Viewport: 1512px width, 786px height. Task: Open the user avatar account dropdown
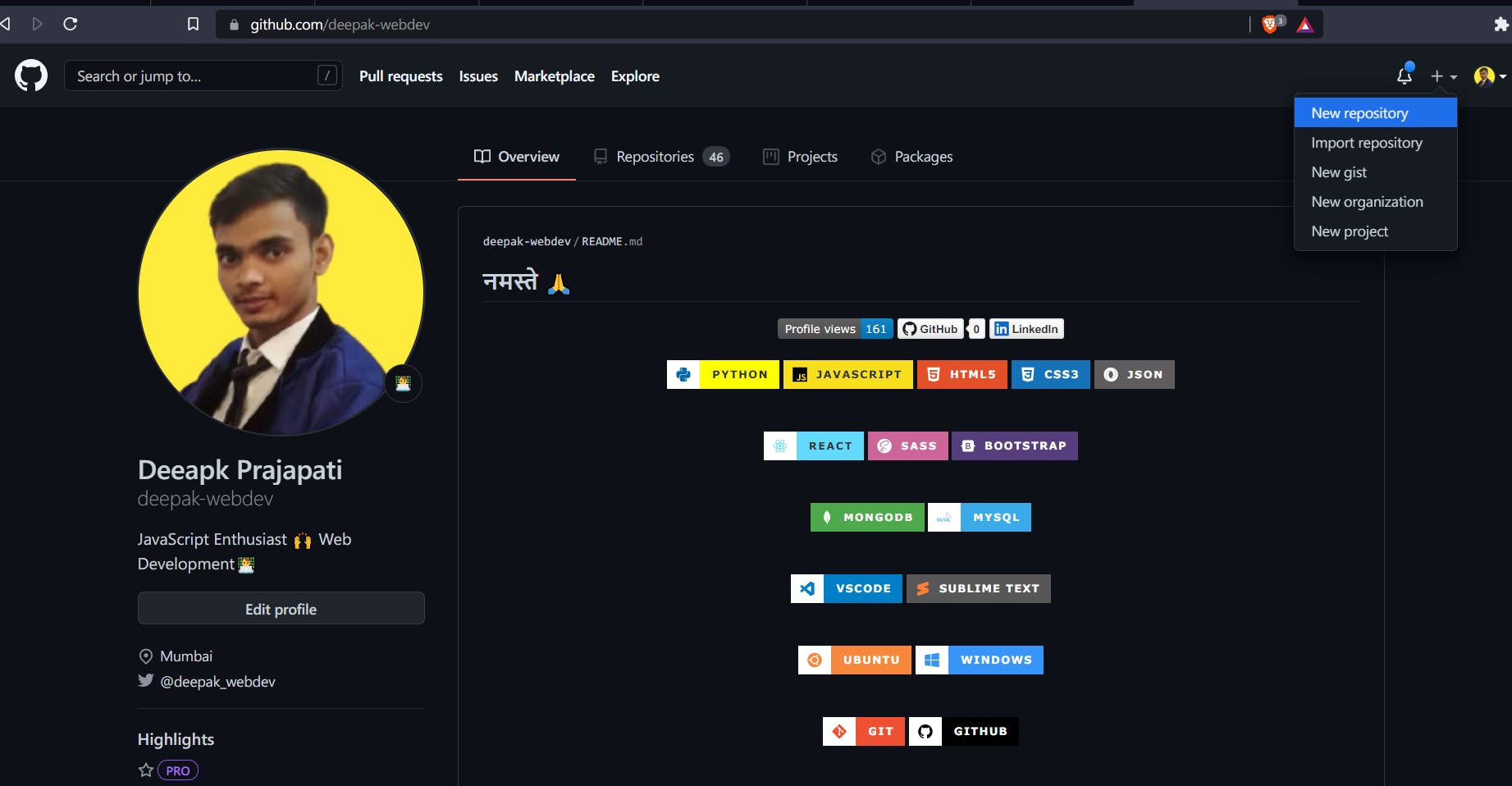pyautogui.click(x=1490, y=75)
